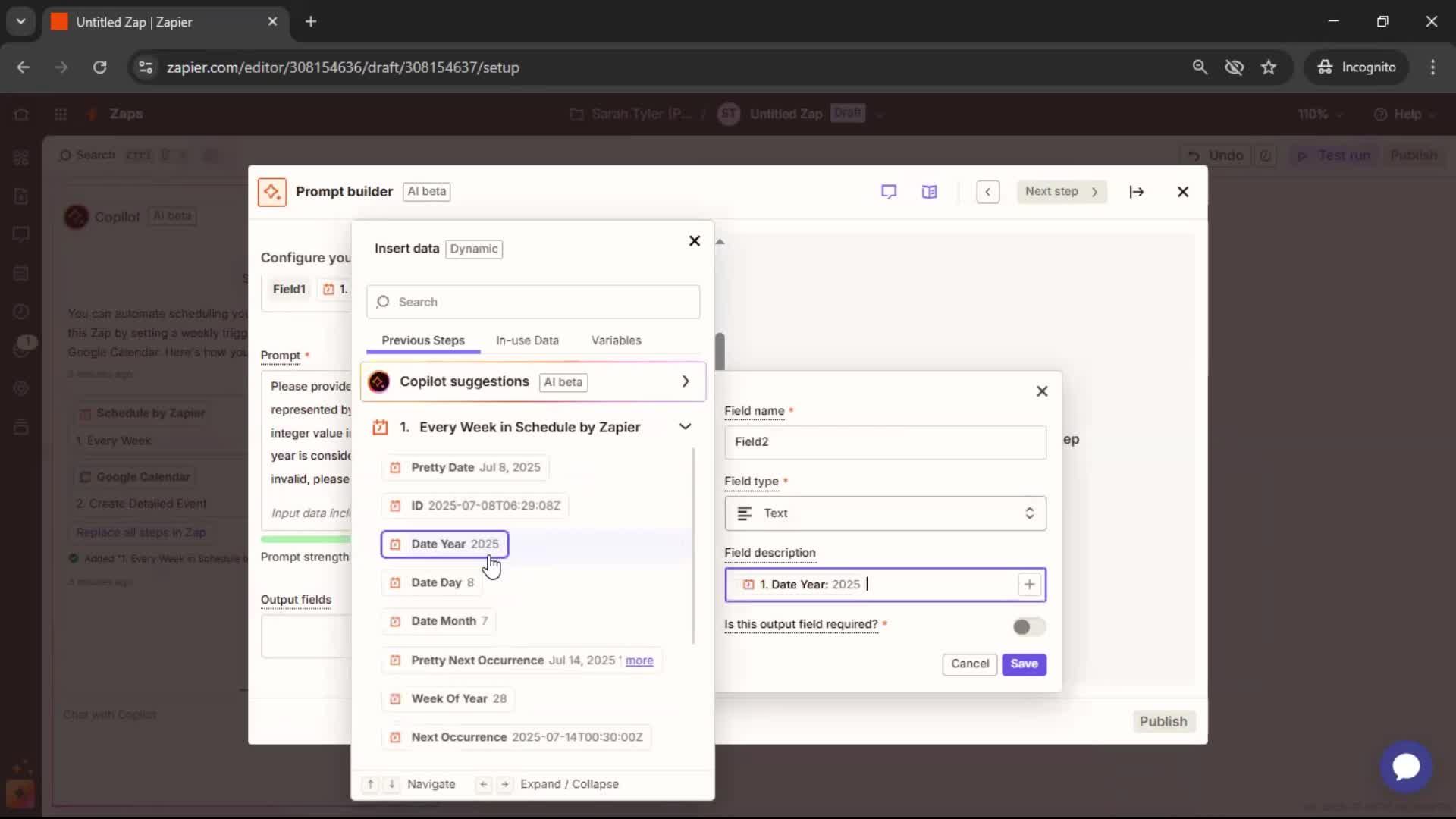The height and width of the screenshot is (819, 1456).
Task: Collapse the panel with the up triangle arrow
Action: [720, 242]
